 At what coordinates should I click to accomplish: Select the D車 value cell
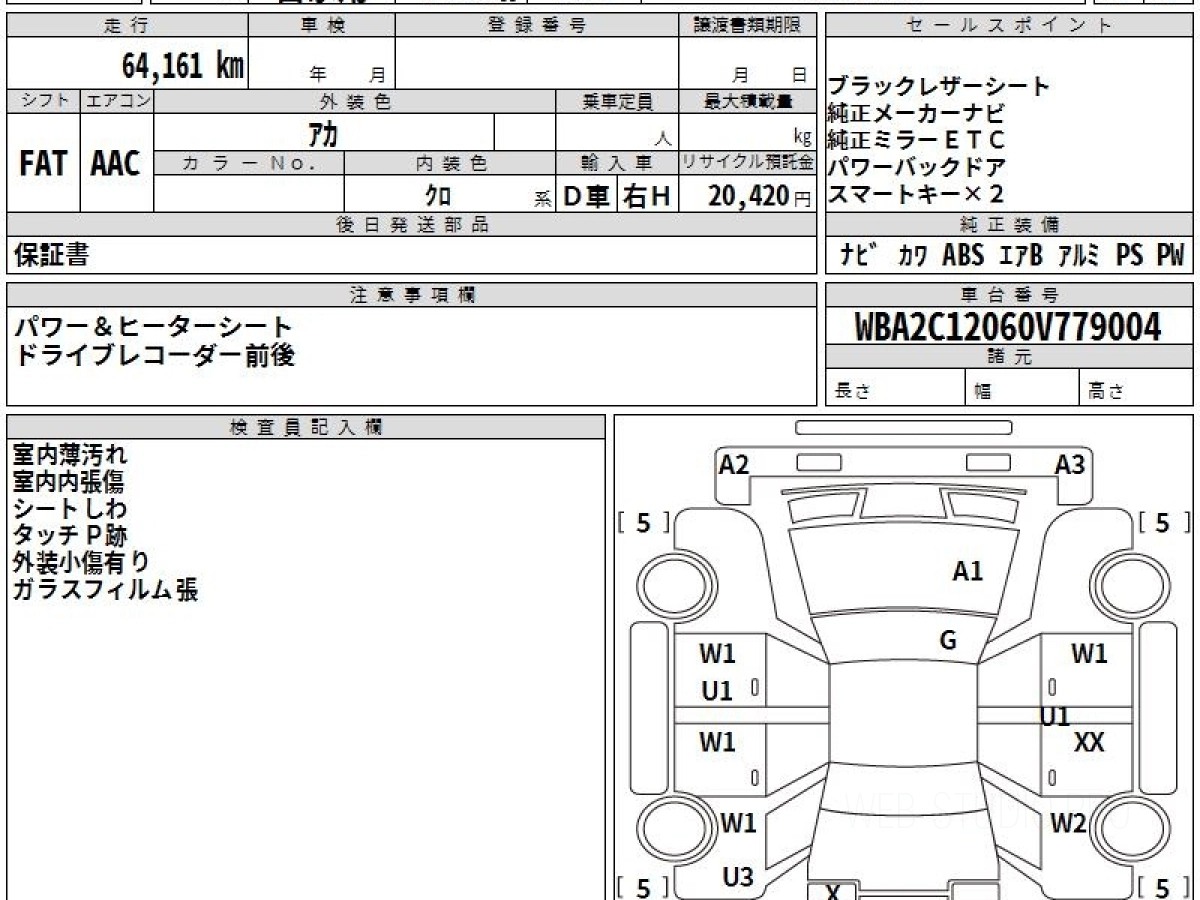pyautogui.click(x=587, y=194)
